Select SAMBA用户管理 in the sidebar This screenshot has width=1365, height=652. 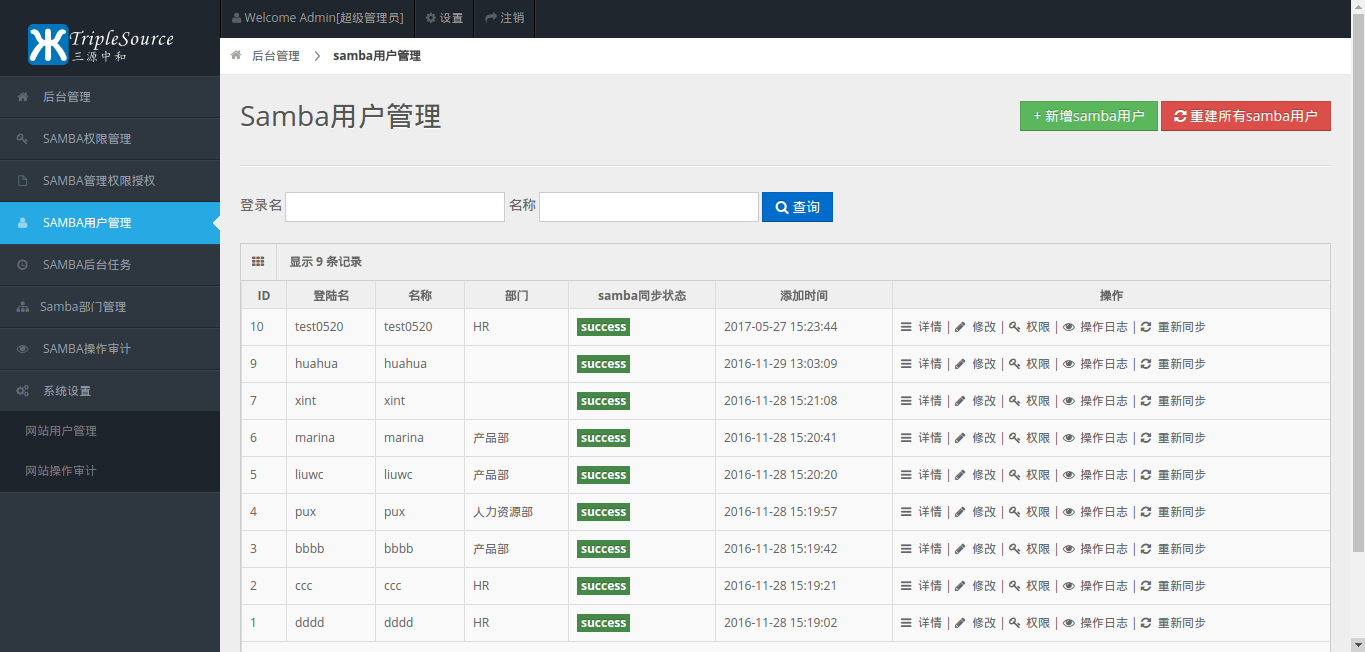[110, 223]
